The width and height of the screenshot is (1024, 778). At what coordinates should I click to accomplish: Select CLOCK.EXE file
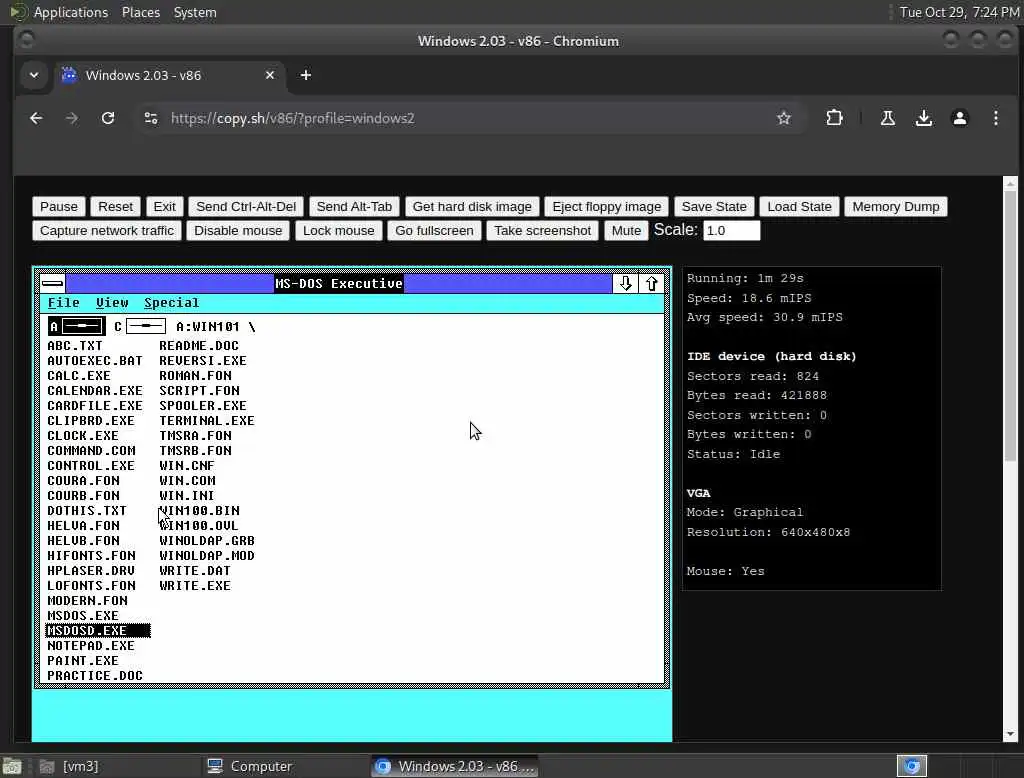pos(83,436)
